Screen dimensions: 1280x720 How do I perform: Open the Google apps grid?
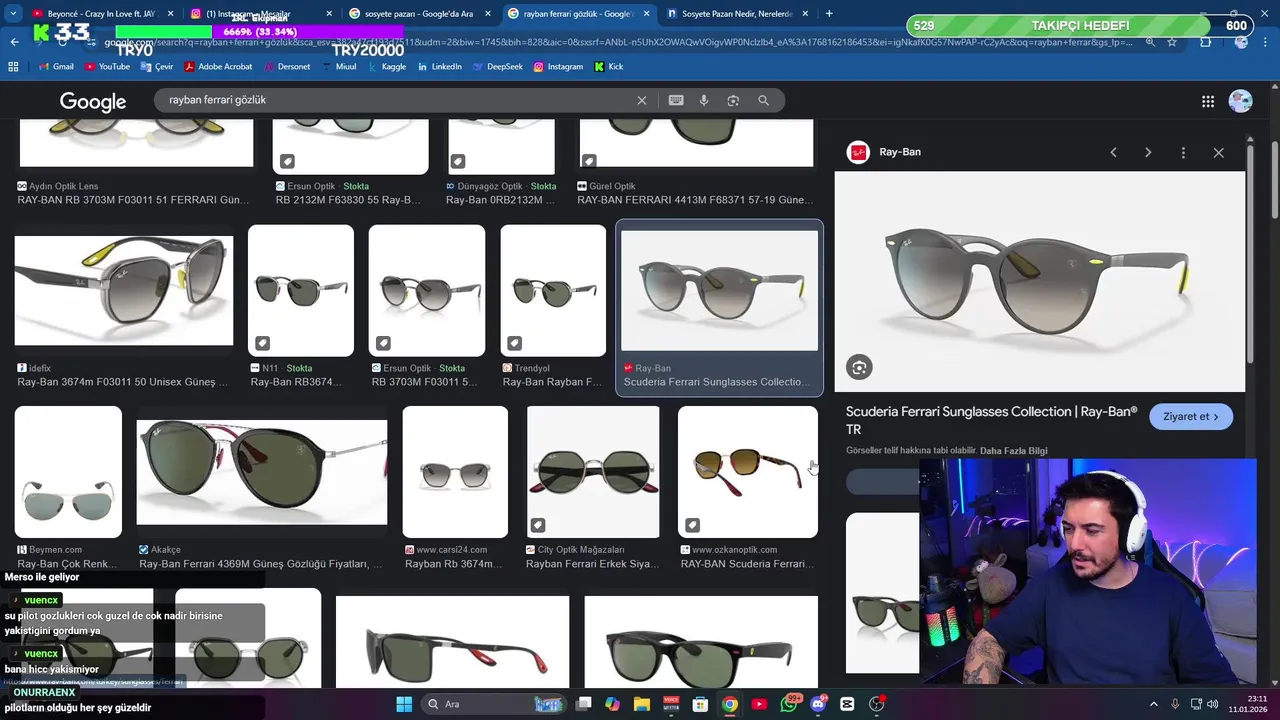(x=1208, y=101)
